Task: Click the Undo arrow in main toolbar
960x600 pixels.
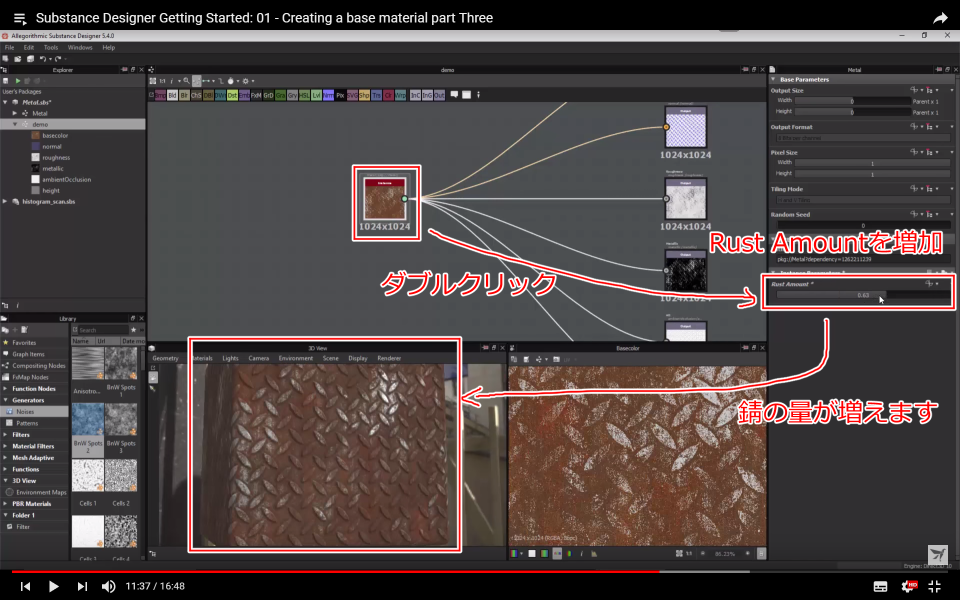Action: (42, 59)
